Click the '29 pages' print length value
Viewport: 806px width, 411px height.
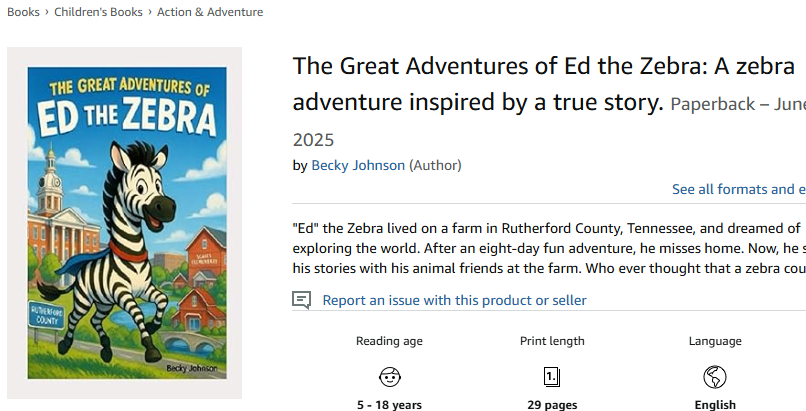coord(552,405)
